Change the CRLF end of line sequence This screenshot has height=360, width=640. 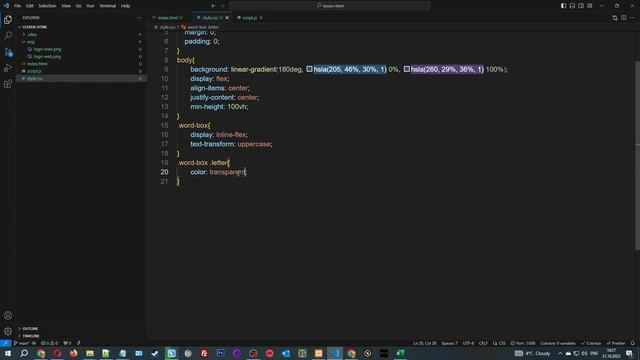(483, 343)
